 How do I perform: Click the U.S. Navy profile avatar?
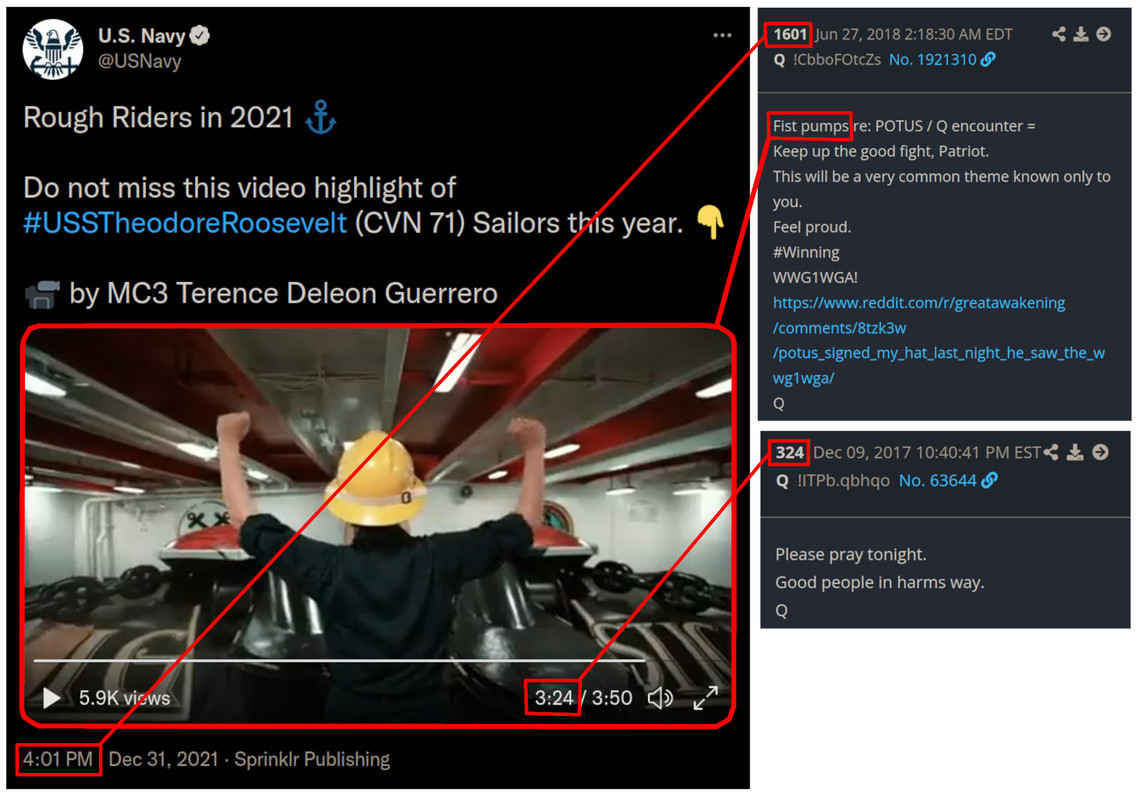click(52, 49)
